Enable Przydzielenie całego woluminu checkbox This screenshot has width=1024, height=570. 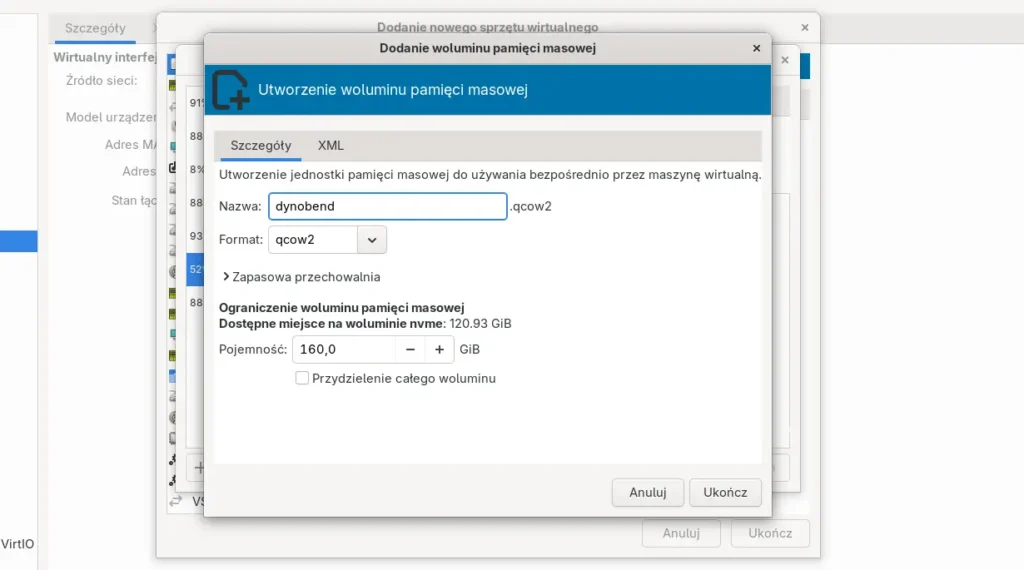pyautogui.click(x=302, y=378)
